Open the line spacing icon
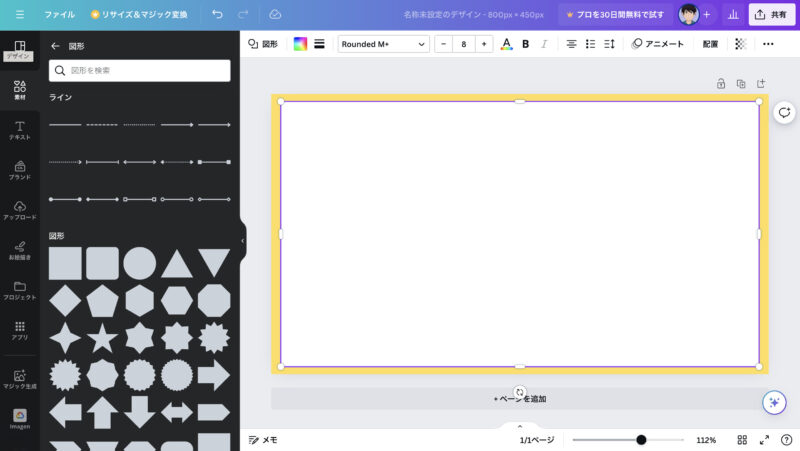800x451 pixels. 609,44
